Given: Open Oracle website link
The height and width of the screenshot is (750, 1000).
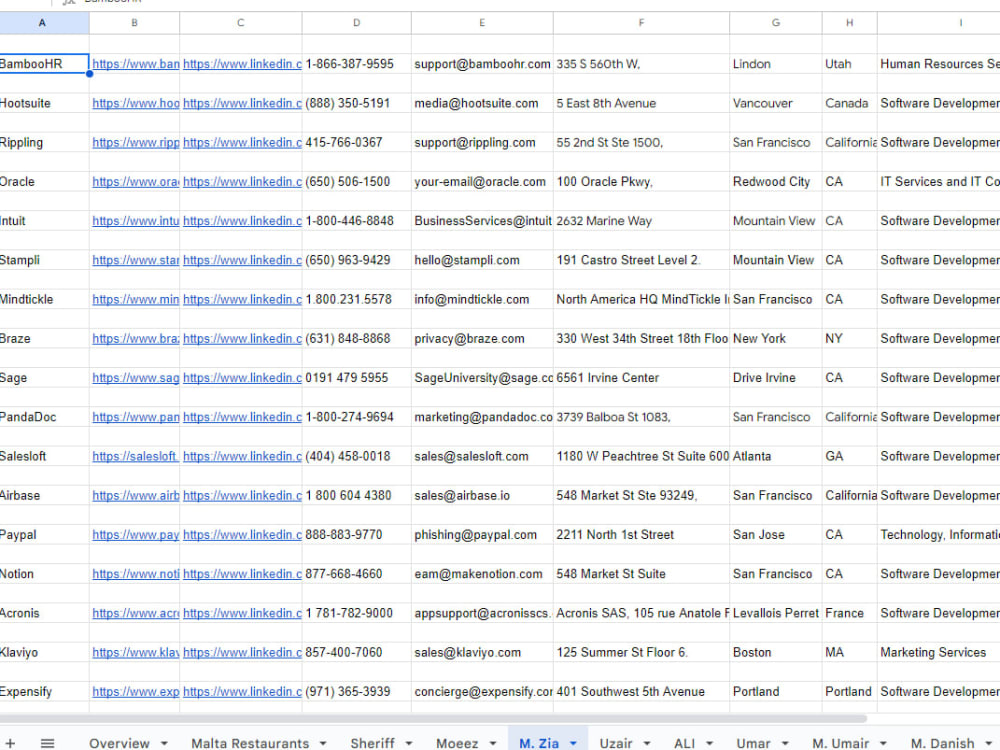Looking at the screenshot, I should tap(135, 182).
